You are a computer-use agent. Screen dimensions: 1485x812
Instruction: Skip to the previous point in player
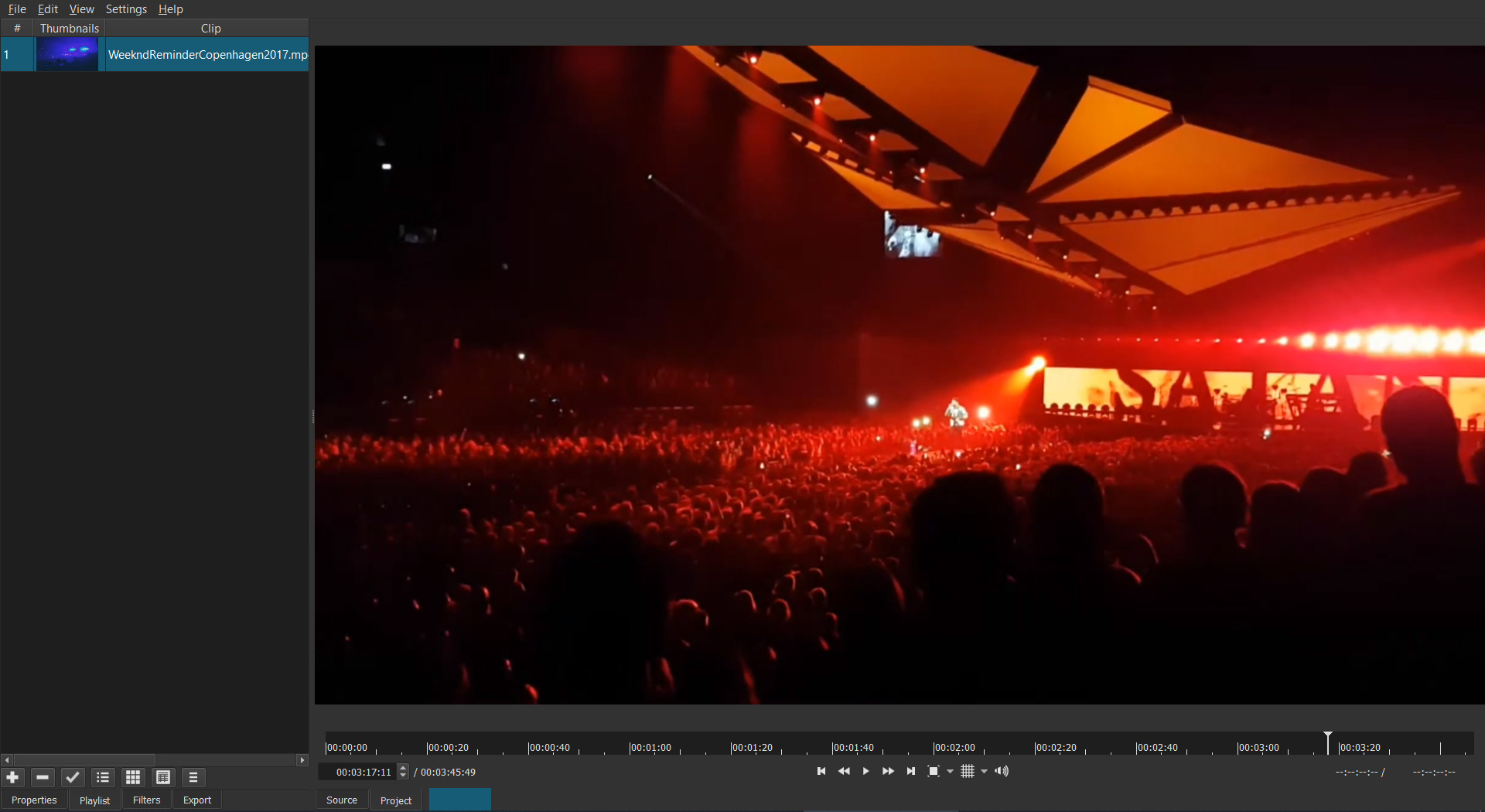tap(821, 771)
